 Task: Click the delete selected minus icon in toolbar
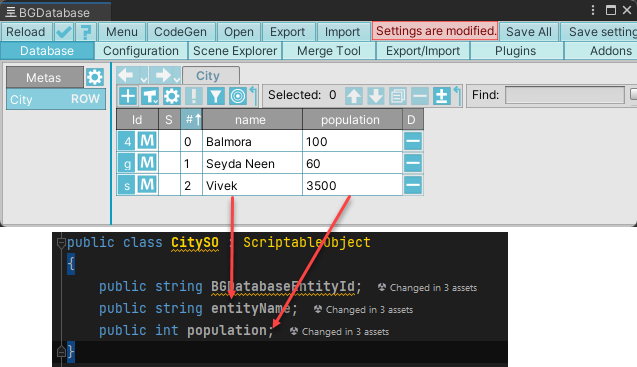pos(420,96)
